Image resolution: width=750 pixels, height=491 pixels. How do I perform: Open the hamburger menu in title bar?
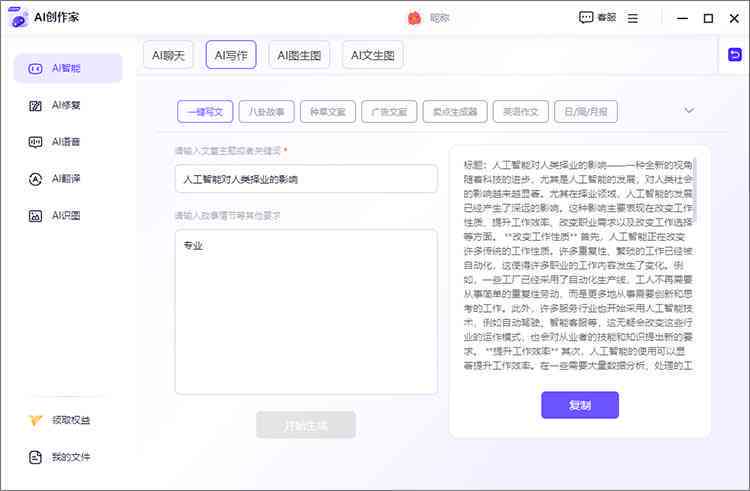633,18
